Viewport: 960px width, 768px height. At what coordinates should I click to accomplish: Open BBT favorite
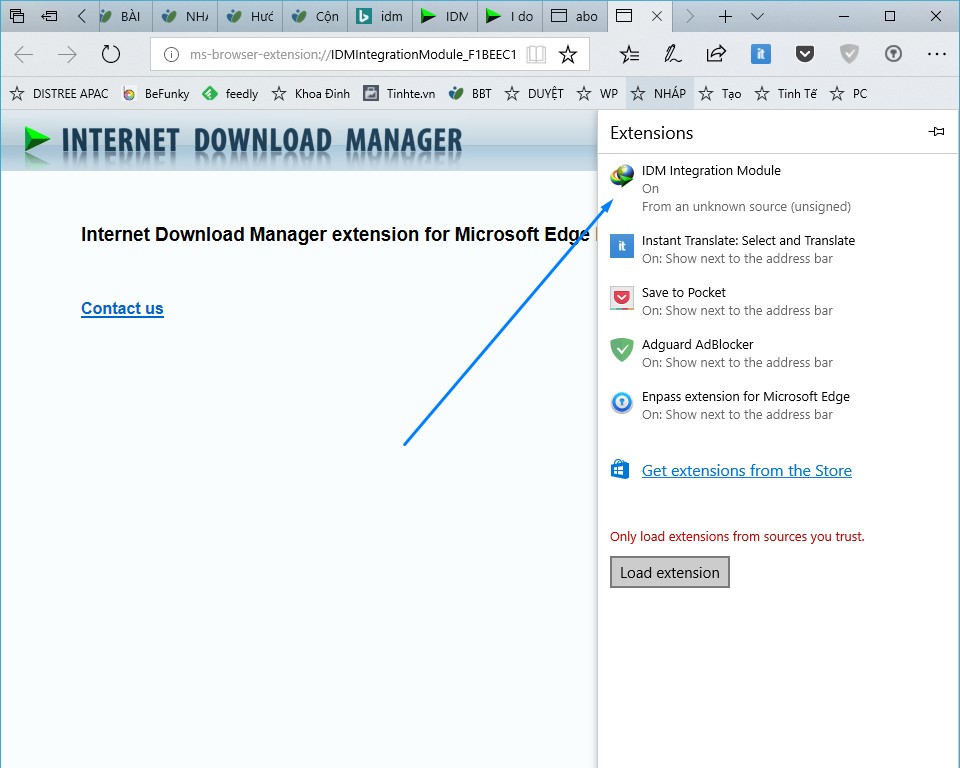tap(470, 94)
